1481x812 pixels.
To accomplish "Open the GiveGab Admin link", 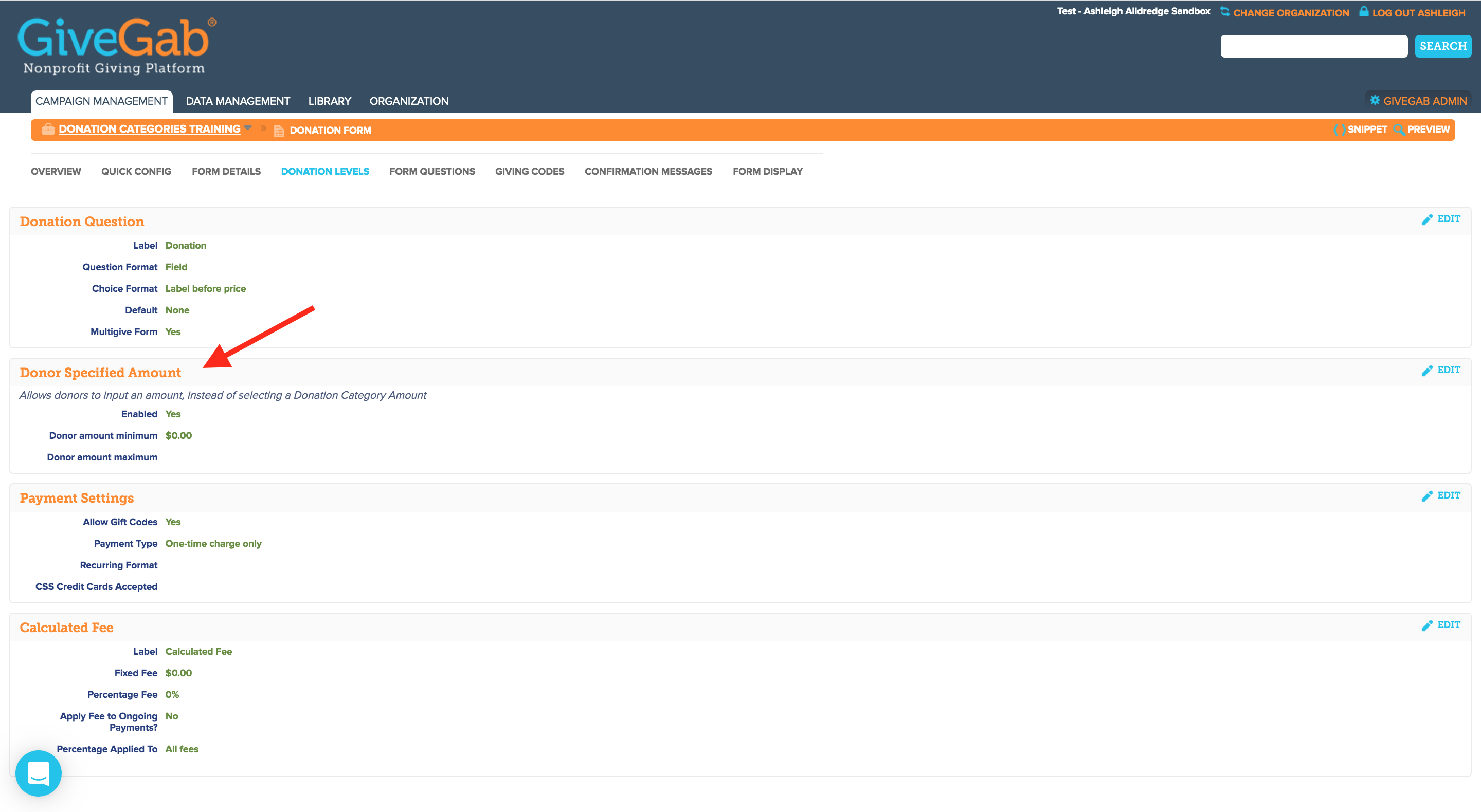I will click(x=1424, y=101).
